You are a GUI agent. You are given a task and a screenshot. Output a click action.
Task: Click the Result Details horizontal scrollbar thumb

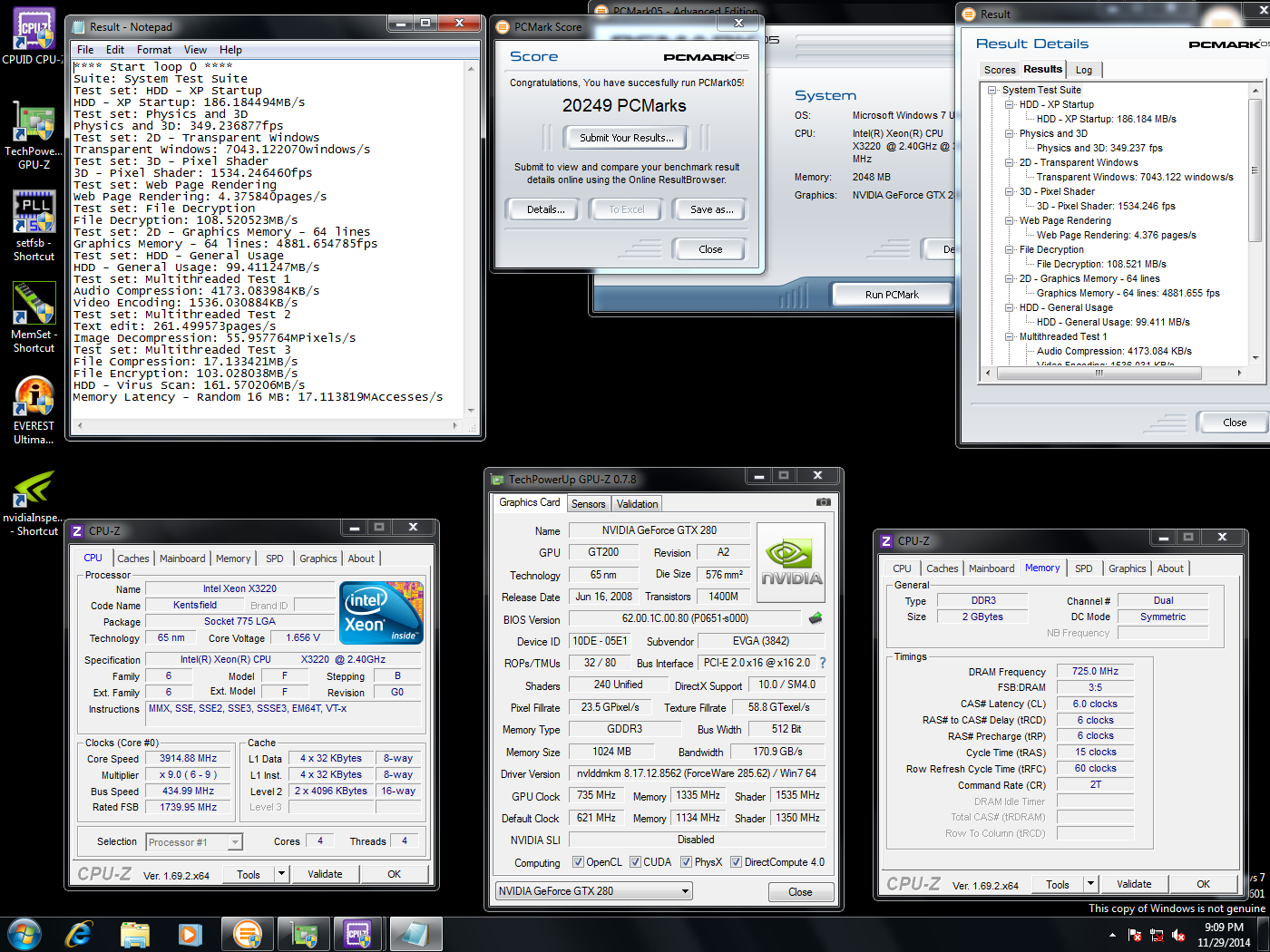[1099, 373]
